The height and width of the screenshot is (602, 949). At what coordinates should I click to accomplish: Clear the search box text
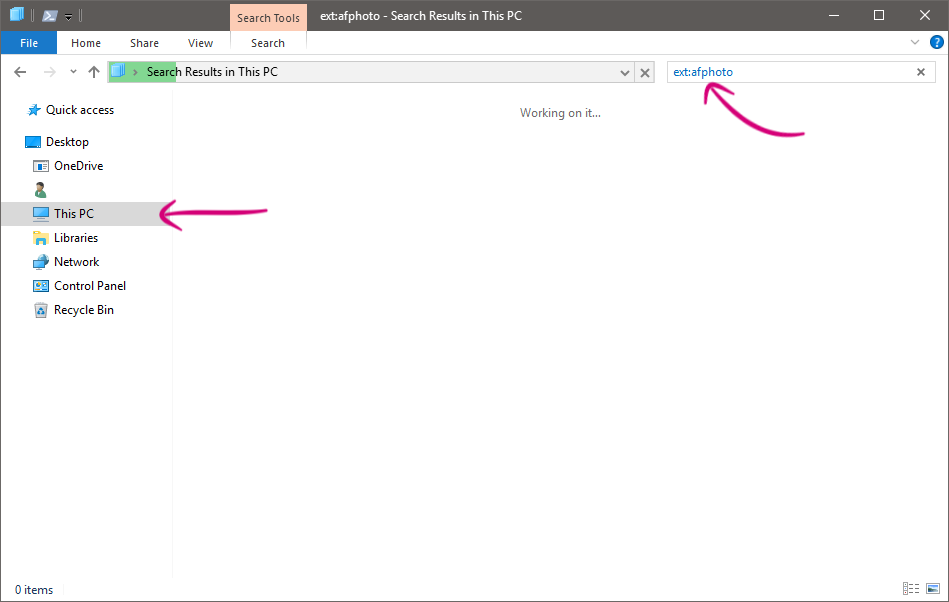[x=921, y=72]
